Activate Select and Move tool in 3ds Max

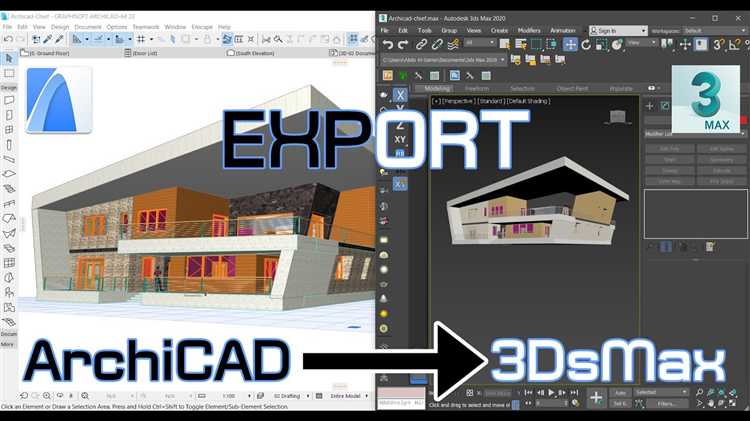point(570,44)
